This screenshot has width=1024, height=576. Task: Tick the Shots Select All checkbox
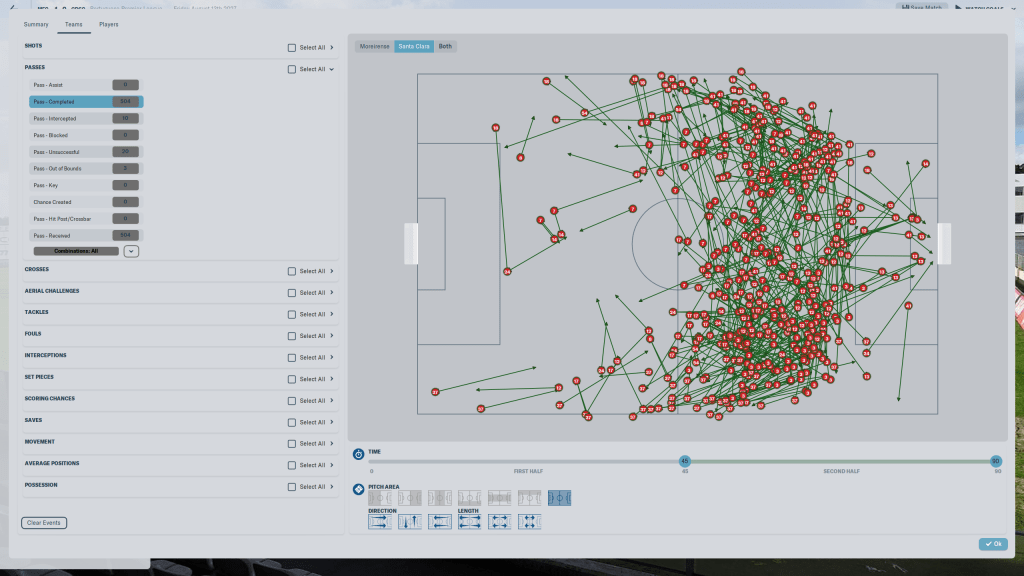[x=292, y=47]
